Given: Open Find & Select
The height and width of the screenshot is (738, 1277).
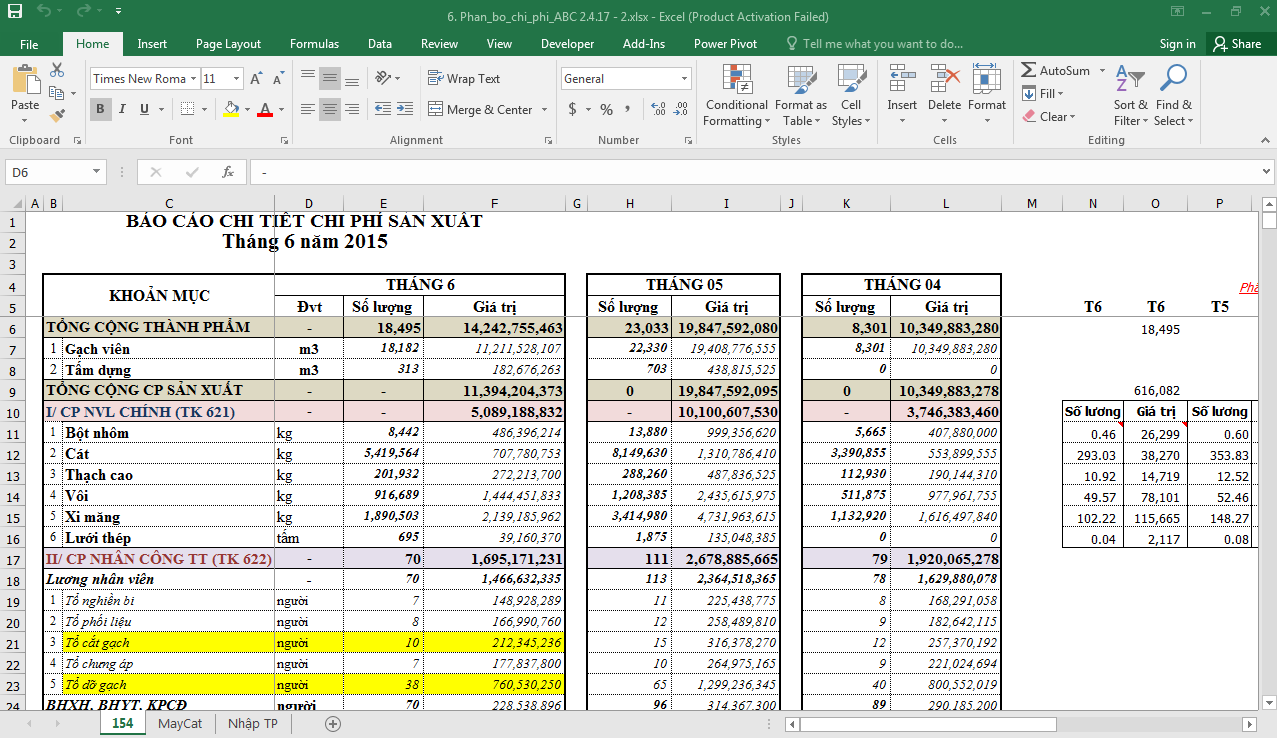Looking at the screenshot, I should click(1173, 96).
